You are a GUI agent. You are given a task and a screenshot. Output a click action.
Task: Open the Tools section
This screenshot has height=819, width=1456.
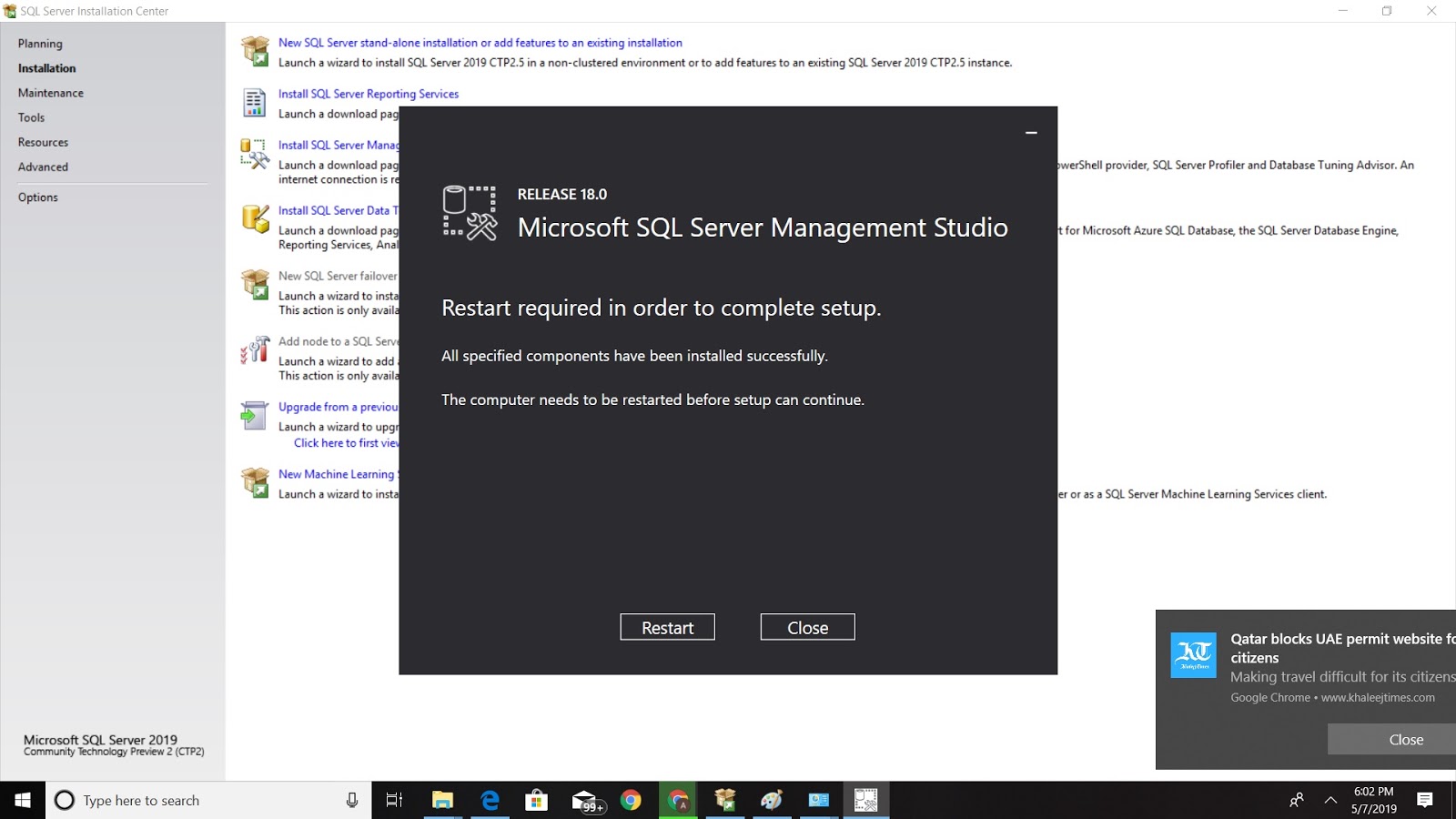click(31, 117)
